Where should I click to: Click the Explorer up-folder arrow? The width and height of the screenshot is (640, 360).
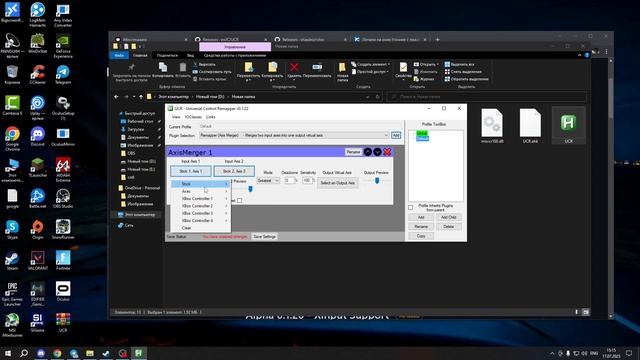coord(141,97)
